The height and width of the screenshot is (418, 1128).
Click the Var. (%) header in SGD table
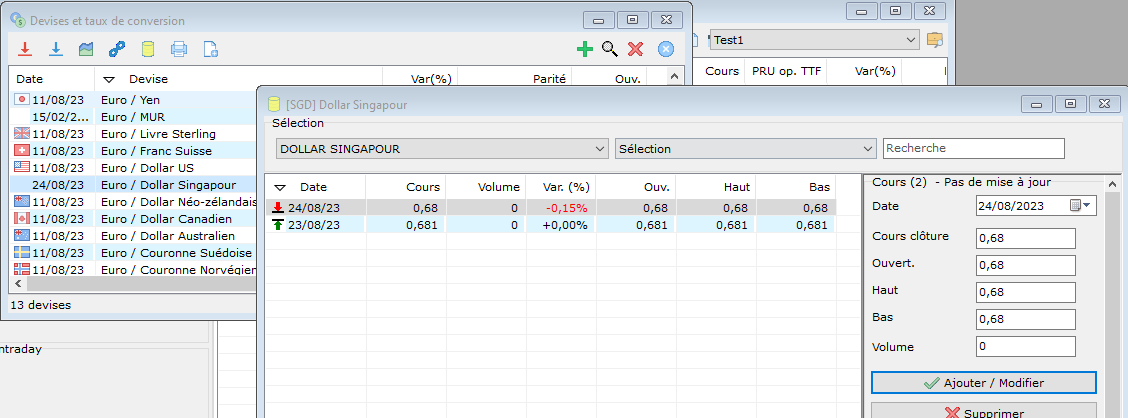pos(567,187)
